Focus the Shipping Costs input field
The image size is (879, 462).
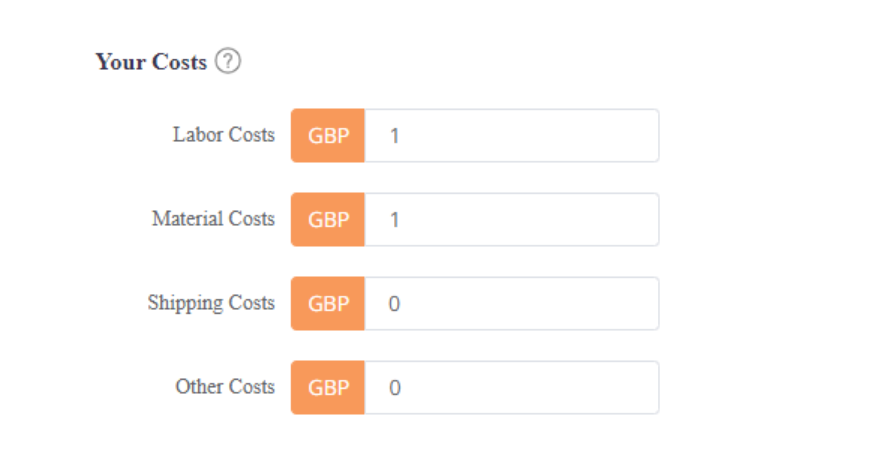pos(511,303)
